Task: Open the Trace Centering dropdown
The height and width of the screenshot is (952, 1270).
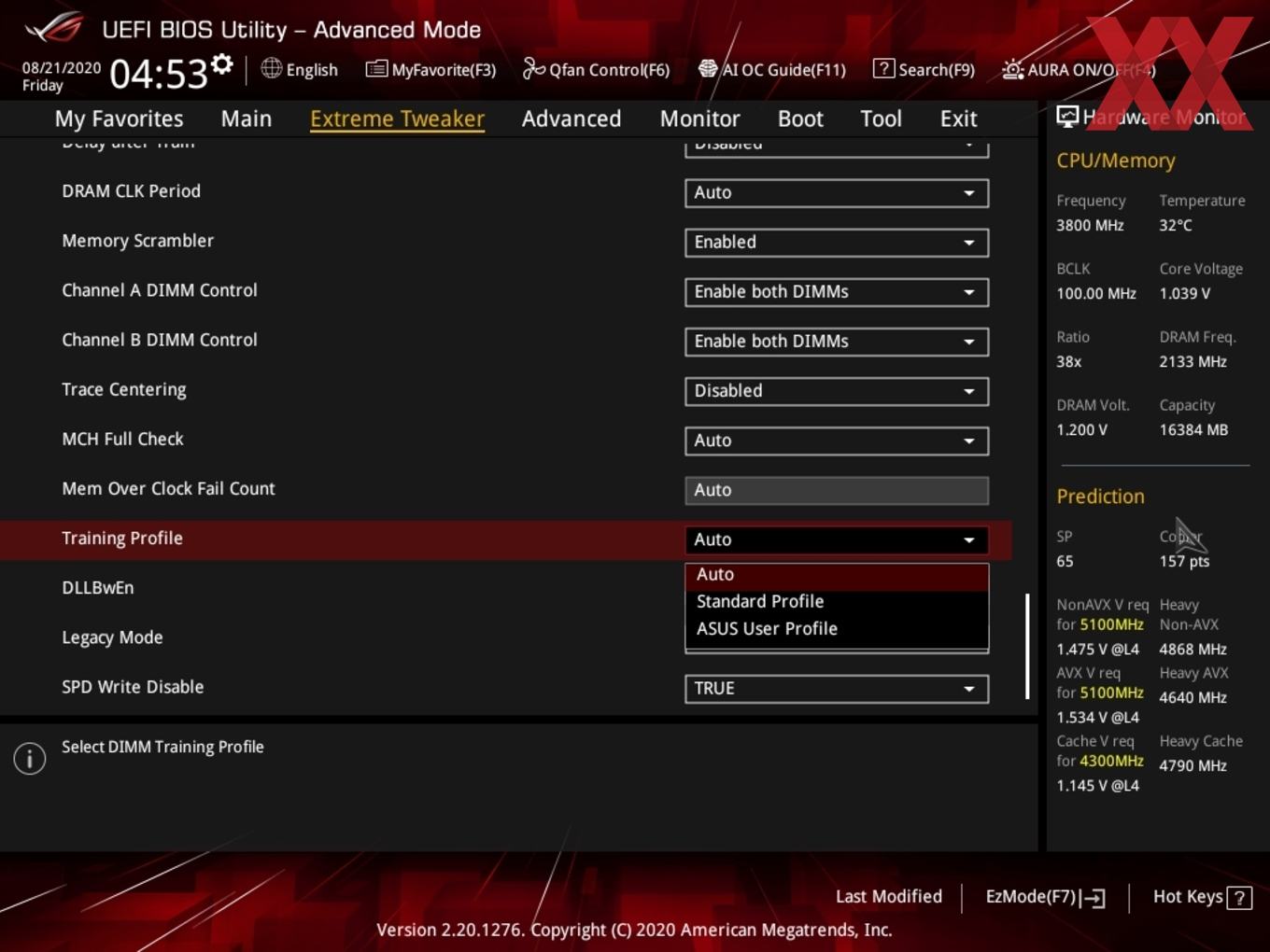Action: point(836,390)
